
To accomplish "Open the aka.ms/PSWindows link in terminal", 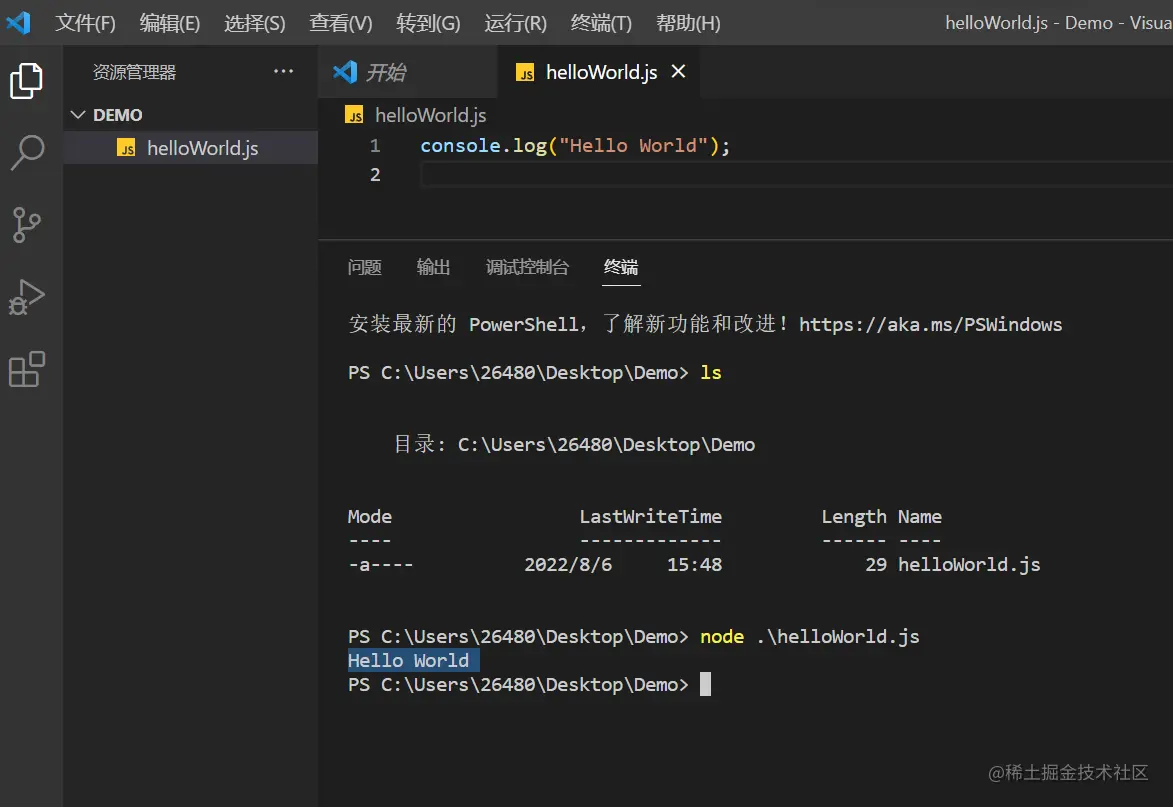I will pos(930,324).
